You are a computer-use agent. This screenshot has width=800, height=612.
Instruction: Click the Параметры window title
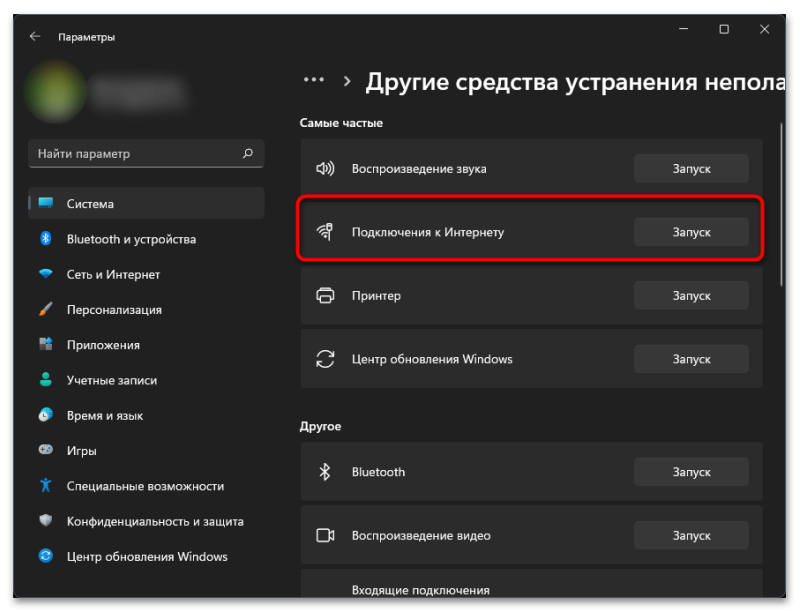tap(86, 37)
